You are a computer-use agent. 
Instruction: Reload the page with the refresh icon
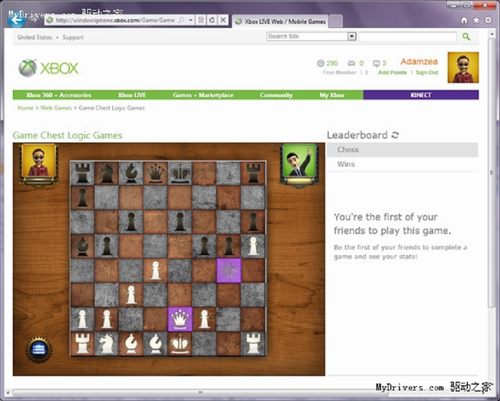click(212, 20)
